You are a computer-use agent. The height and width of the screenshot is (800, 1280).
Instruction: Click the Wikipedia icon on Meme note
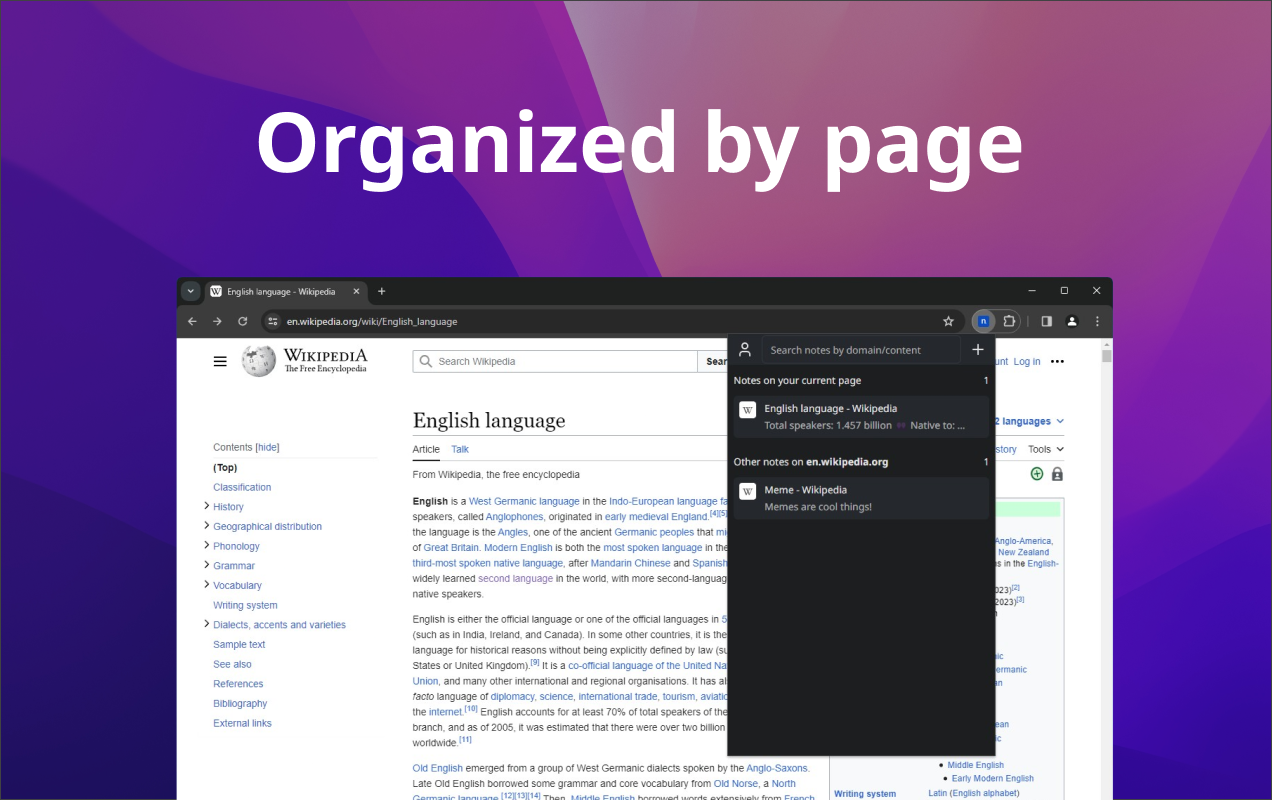(x=747, y=491)
